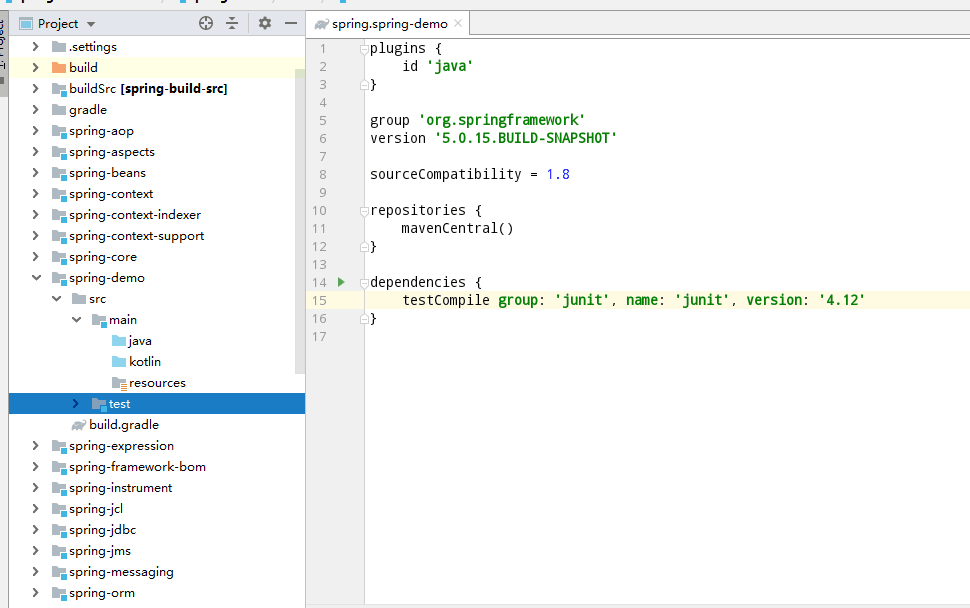970x608 pixels.
Task: Hide the Project panel with minus icon
Action: click(291, 24)
